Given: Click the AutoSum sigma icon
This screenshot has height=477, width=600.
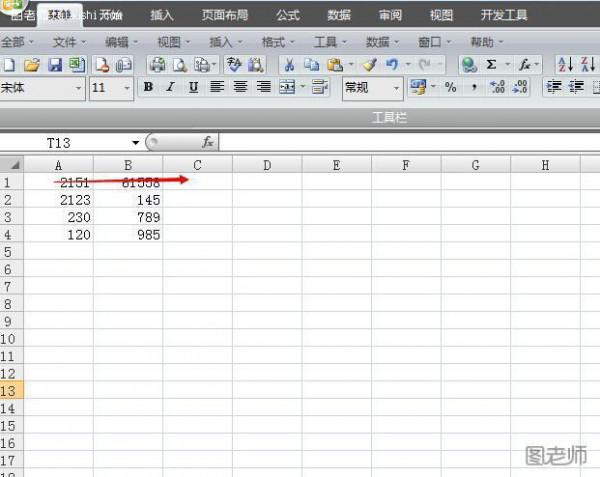Looking at the screenshot, I should pos(492,65).
